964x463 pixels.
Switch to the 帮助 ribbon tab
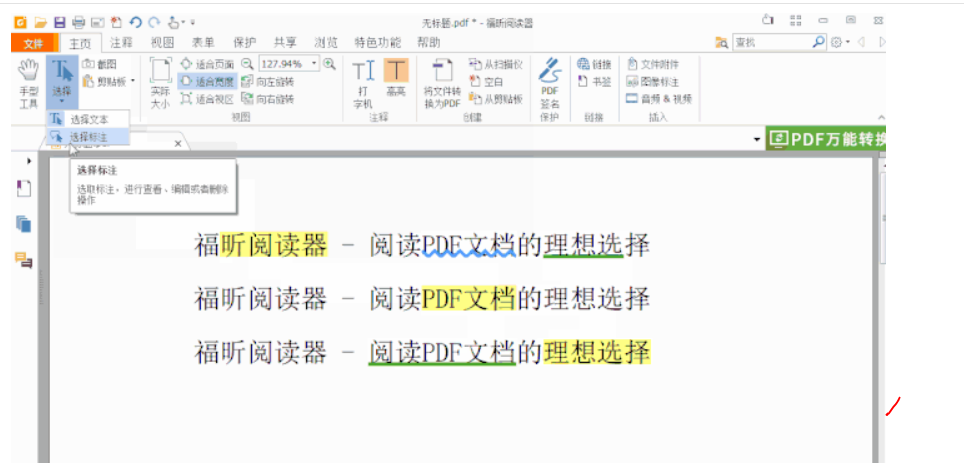click(x=429, y=42)
